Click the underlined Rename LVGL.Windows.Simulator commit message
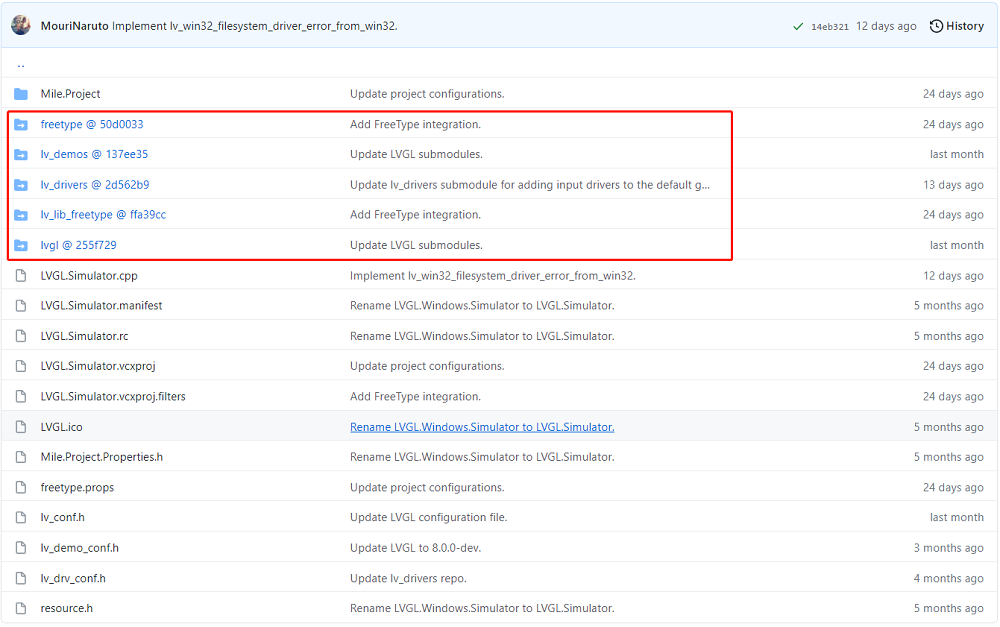This screenshot has width=1000, height=627. 482,427
